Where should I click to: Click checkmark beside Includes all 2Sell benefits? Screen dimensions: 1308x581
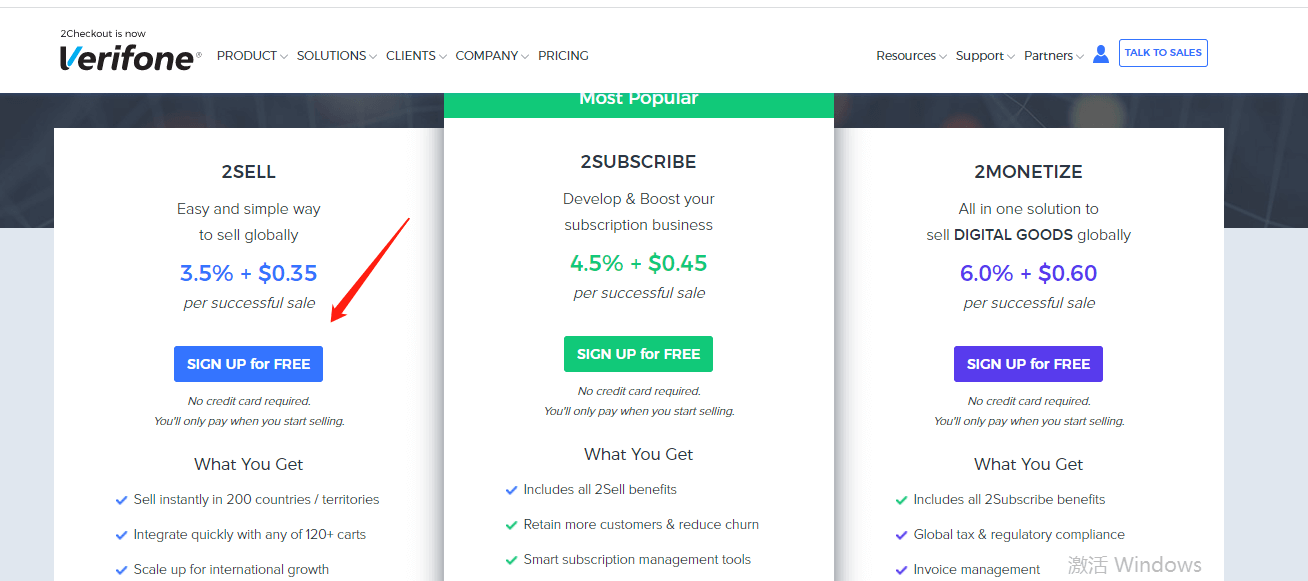(x=512, y=490)
